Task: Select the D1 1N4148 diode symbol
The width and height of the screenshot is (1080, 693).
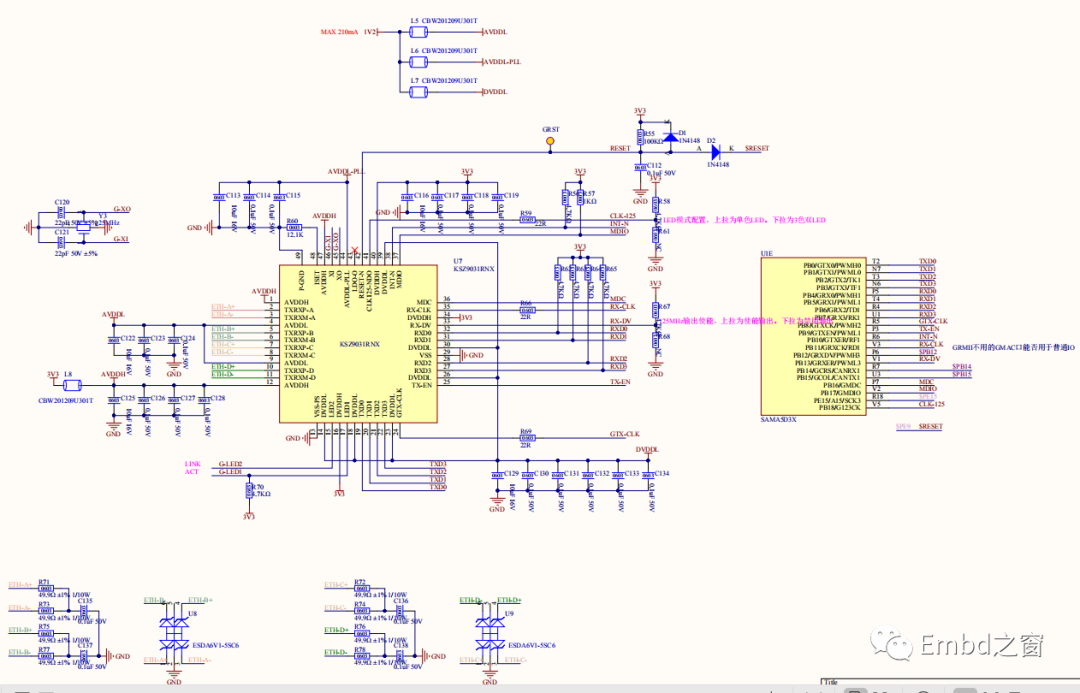Action: pos(670,138)
